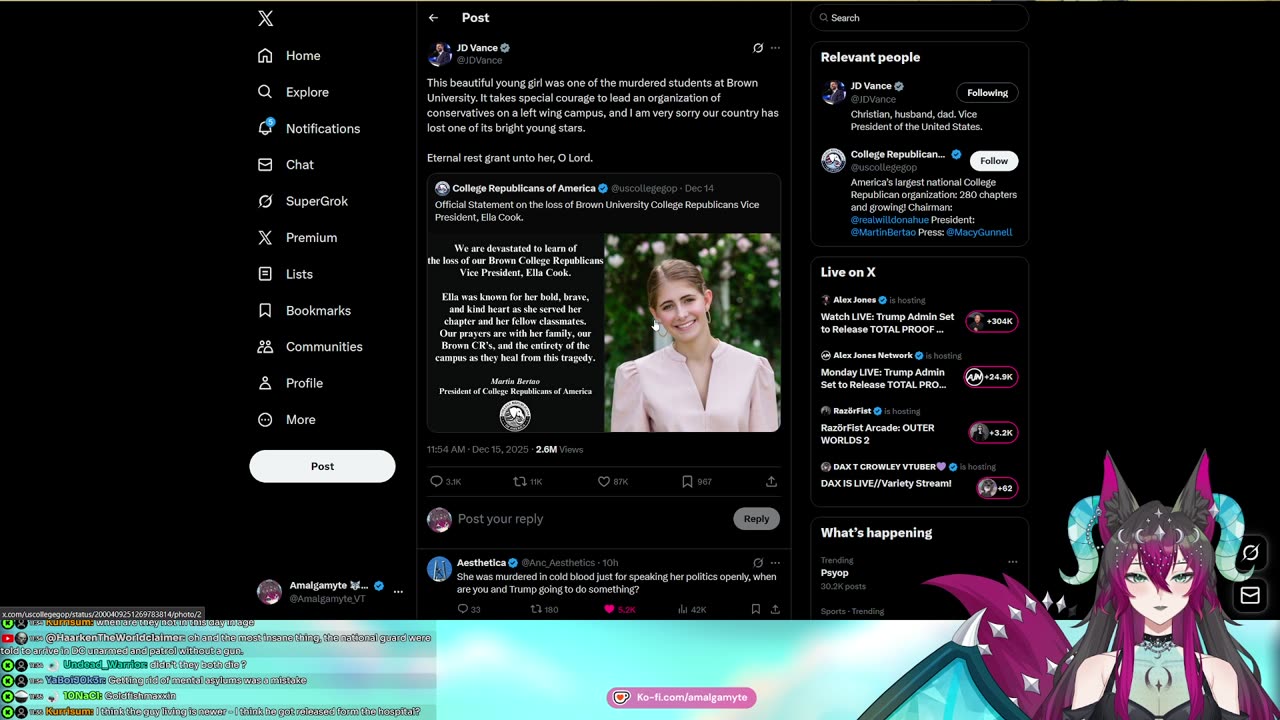Click the Bookmarks sidebar icon

click(x=265, y=310)
